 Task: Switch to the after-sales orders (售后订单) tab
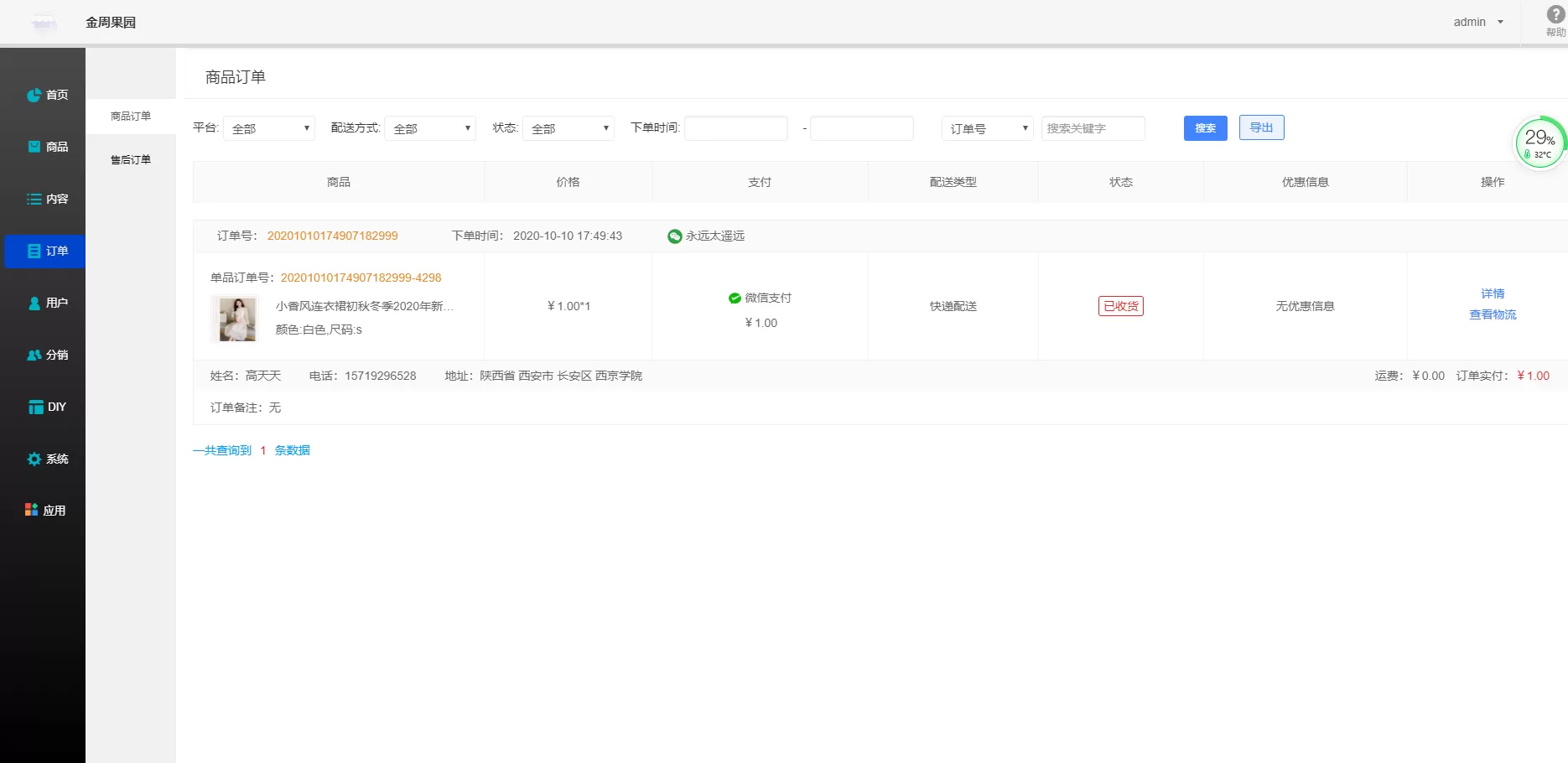point(131,159)
